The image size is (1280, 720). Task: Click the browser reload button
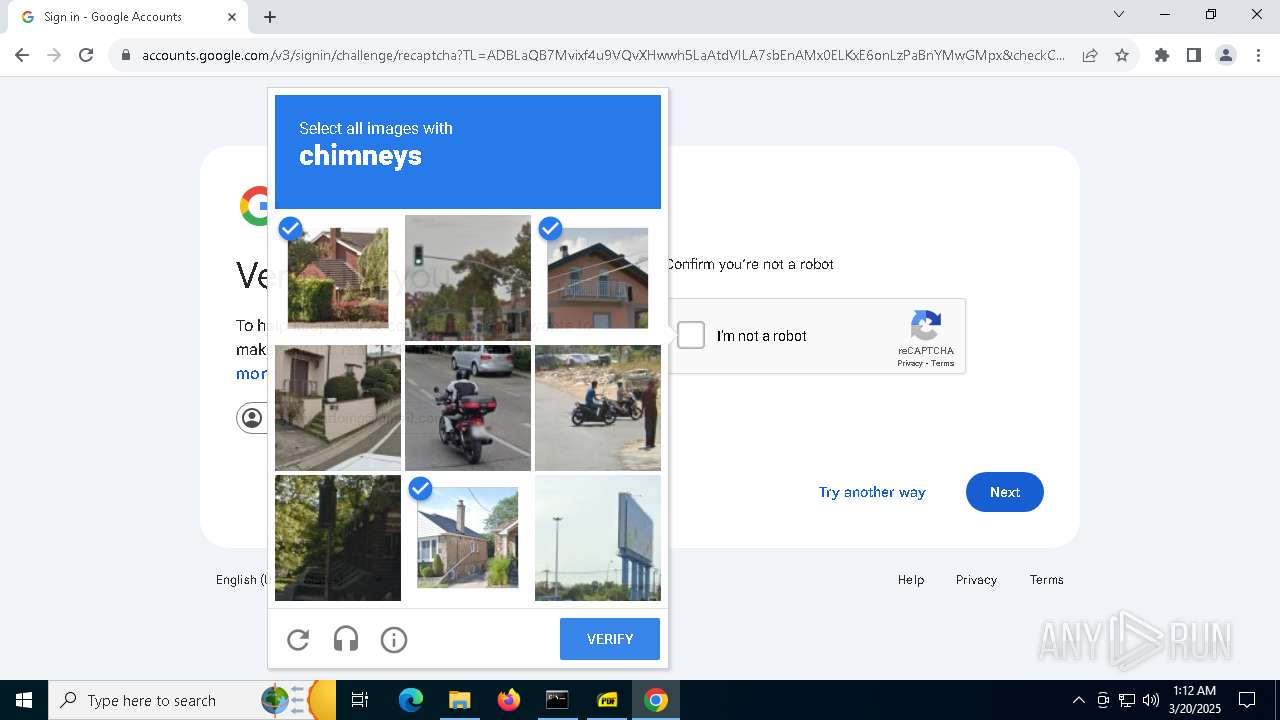click(x=86, y=55)
